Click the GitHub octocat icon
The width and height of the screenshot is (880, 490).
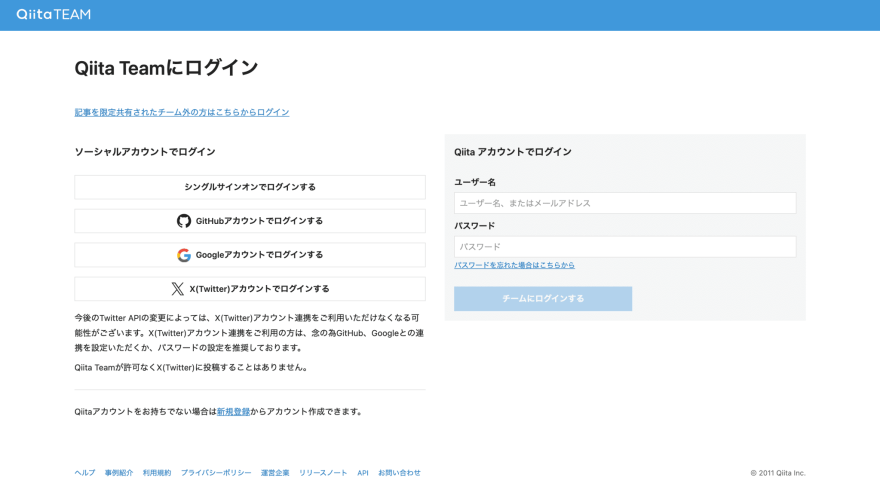pyautogui.click(x=184, y=221)
